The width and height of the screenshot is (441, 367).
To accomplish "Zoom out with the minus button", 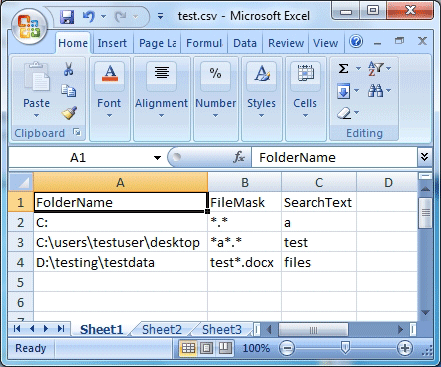I will (287, 348).
